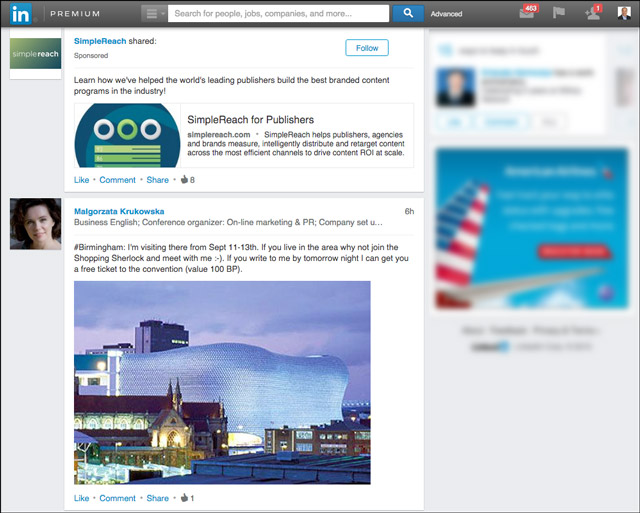Click the blue magnifier search button

pyautogui.click(x=408, y=13)
